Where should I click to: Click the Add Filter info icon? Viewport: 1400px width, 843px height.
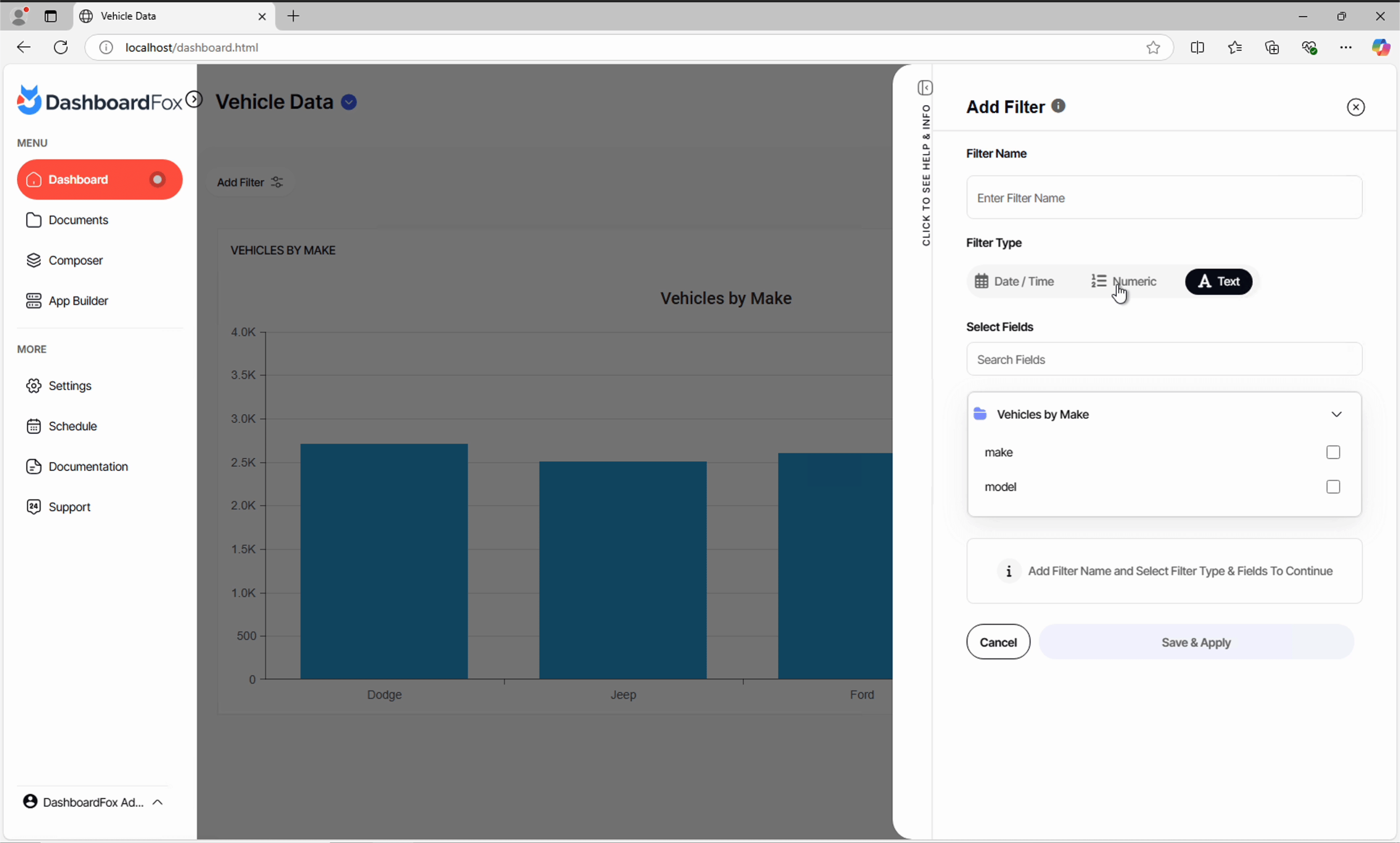(1058, 106)
